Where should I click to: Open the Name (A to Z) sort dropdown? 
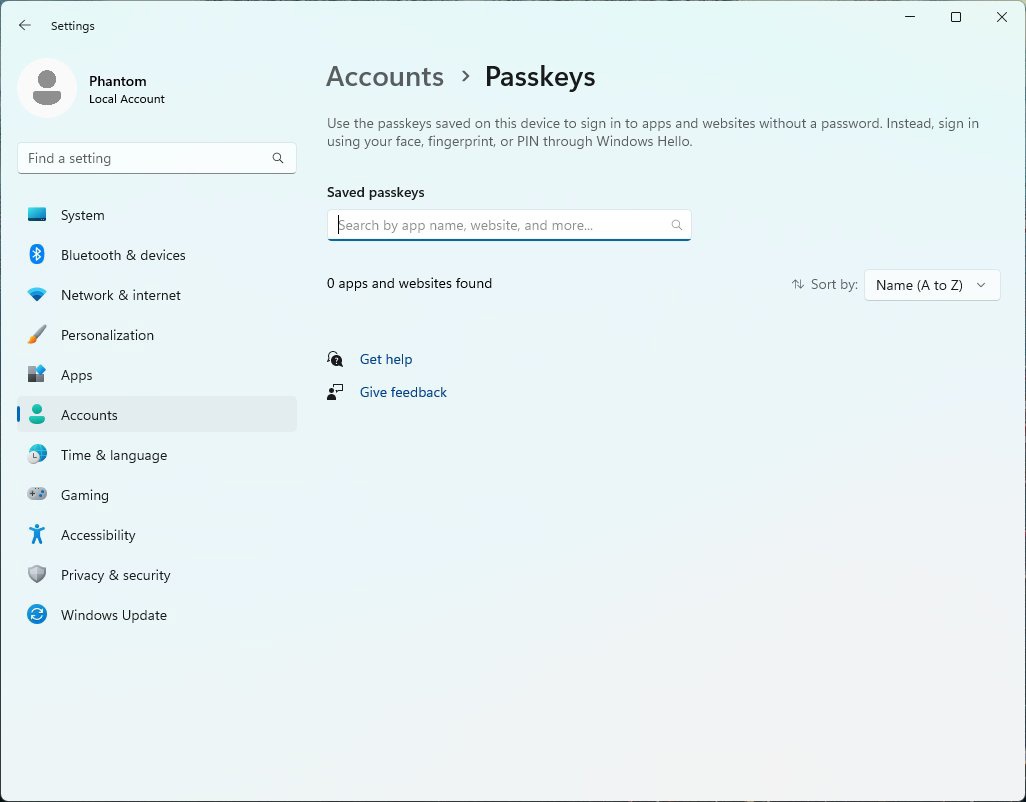tap(931, 284)
